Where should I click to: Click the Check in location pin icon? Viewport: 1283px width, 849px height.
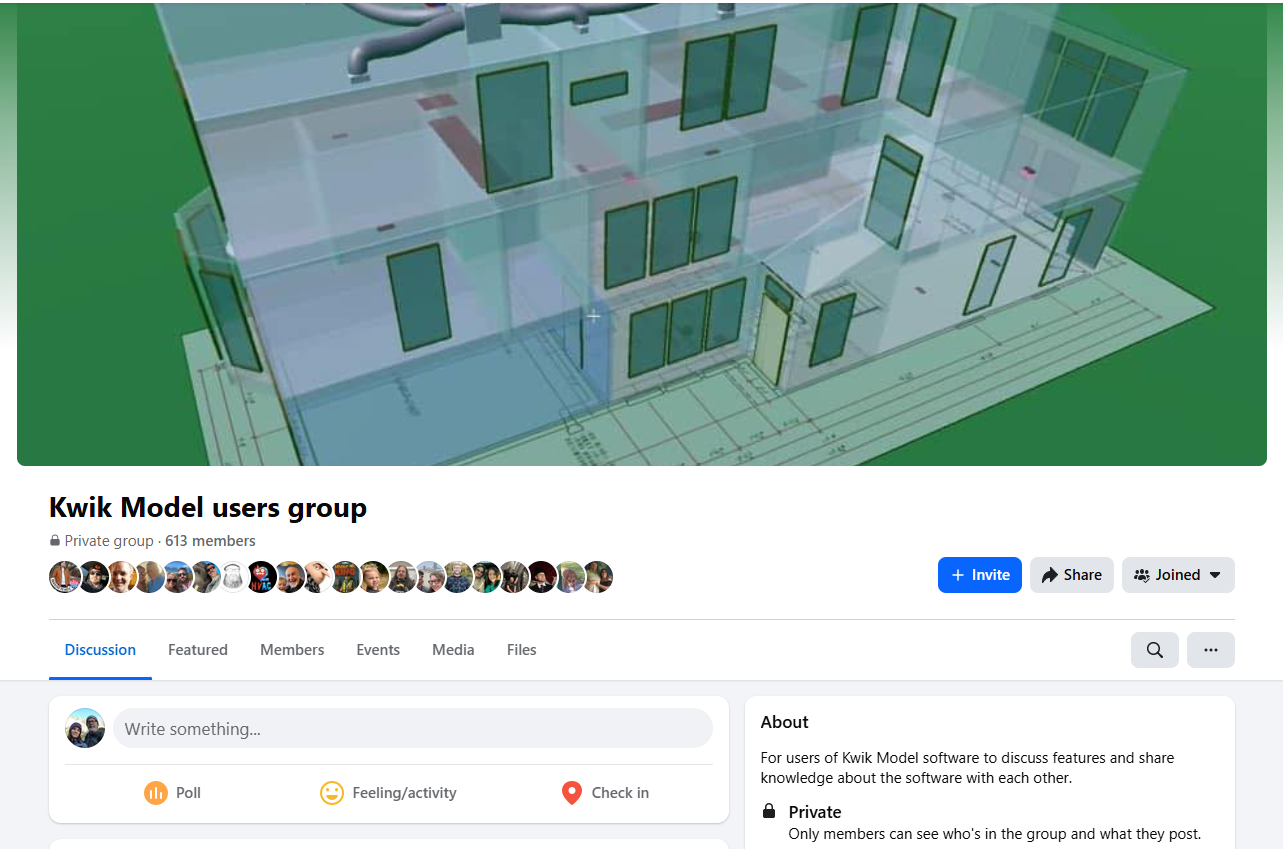click(x=571, y=793)
